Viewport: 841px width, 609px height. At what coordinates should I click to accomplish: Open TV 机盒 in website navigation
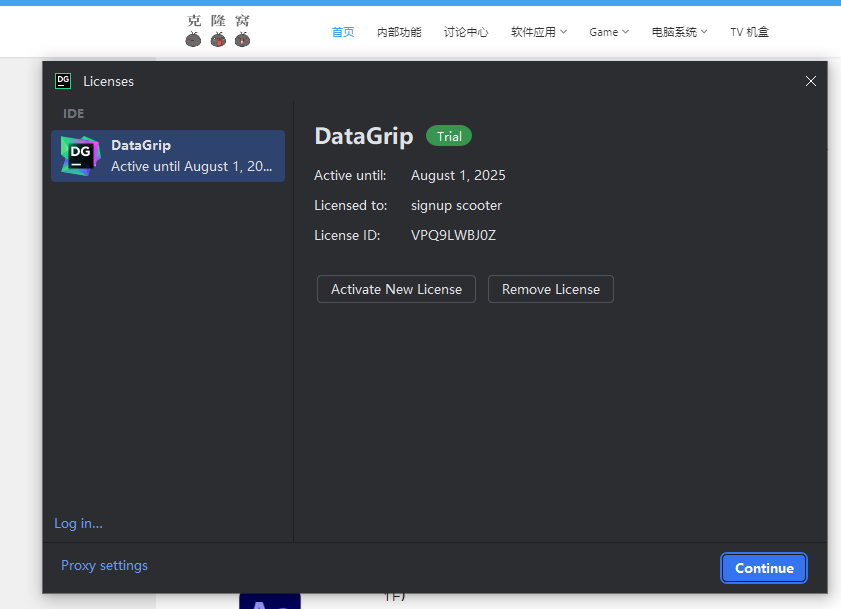point(749,32)
